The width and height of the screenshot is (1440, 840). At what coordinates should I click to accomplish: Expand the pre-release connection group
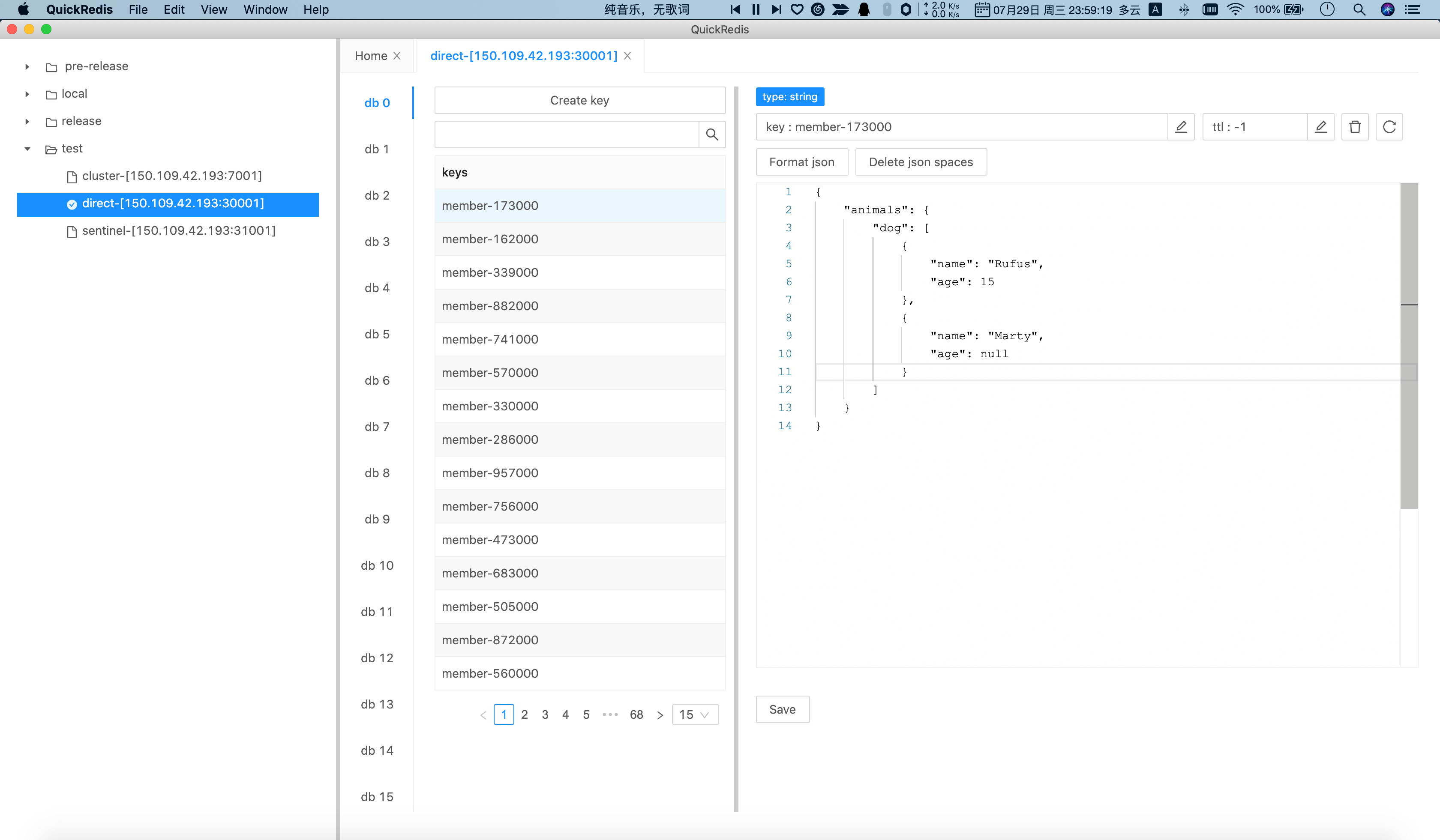27,66
